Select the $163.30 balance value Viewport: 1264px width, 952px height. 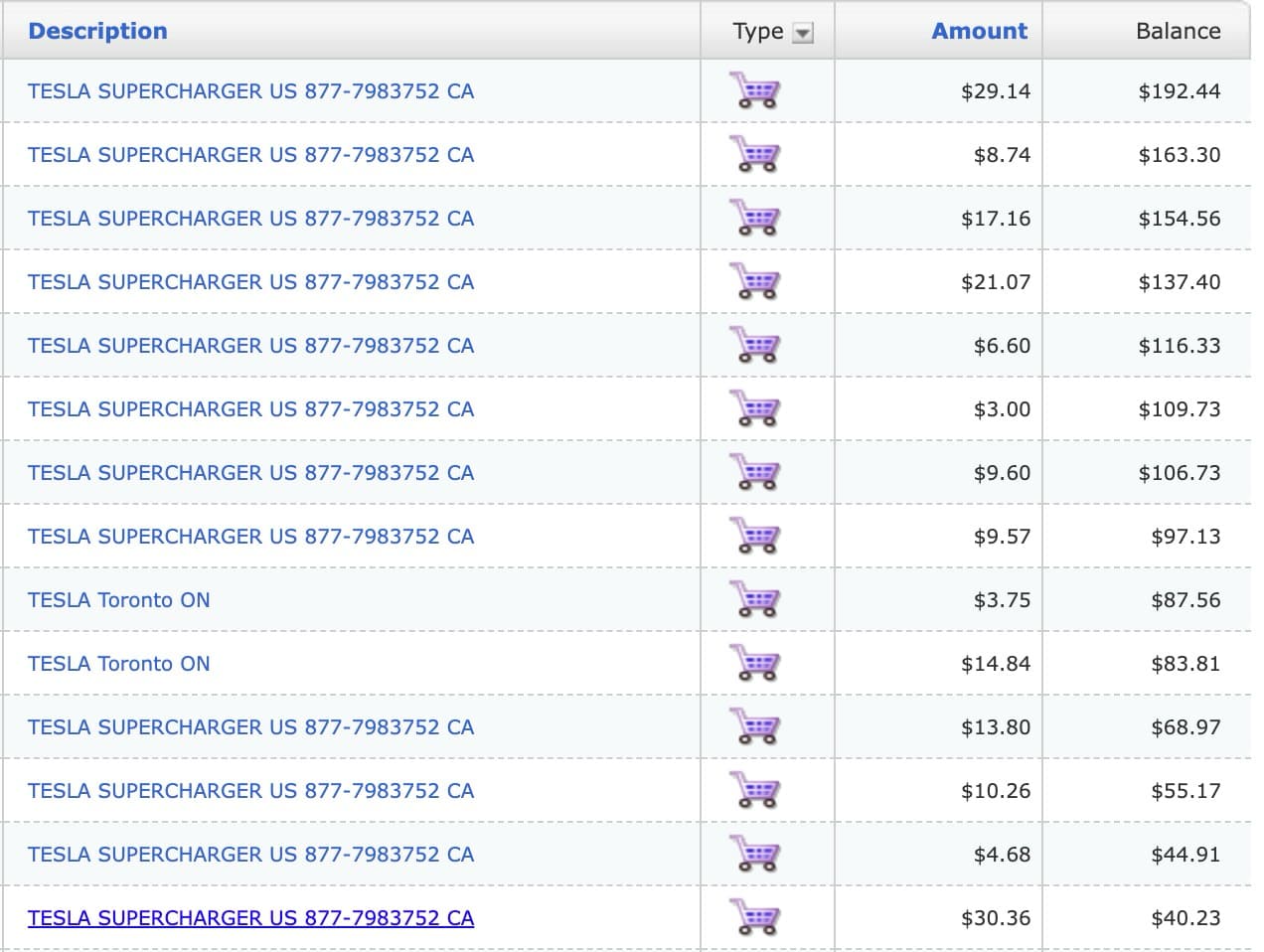[1180, 155]
